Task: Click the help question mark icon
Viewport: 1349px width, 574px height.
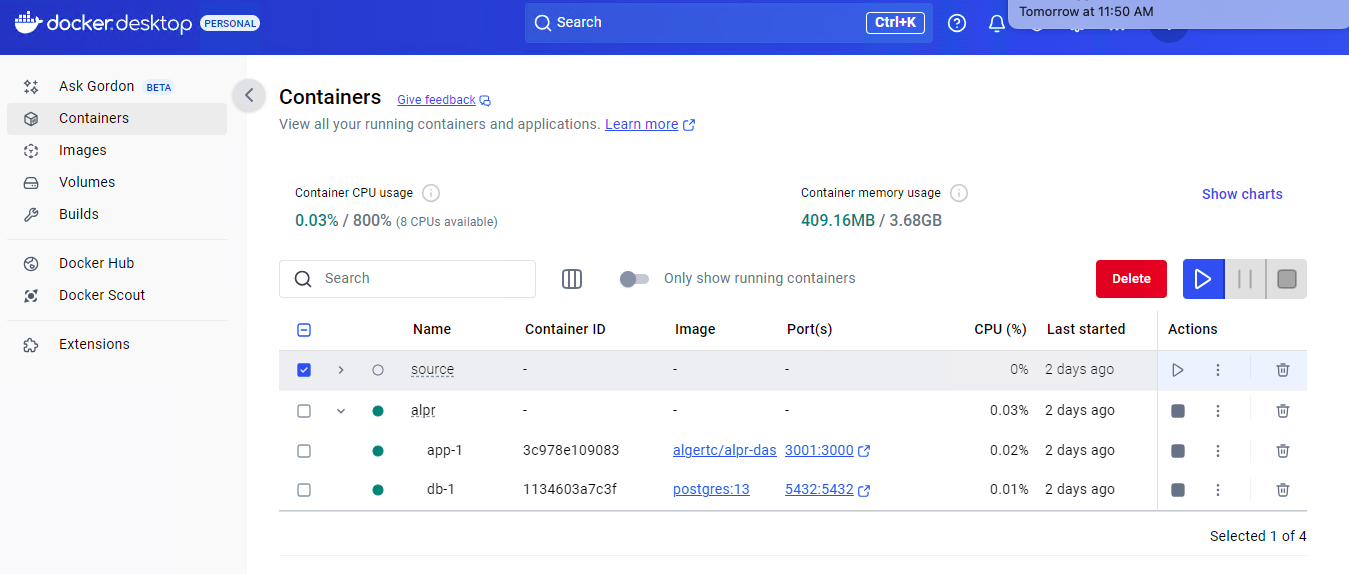Action: click(957, 23)
